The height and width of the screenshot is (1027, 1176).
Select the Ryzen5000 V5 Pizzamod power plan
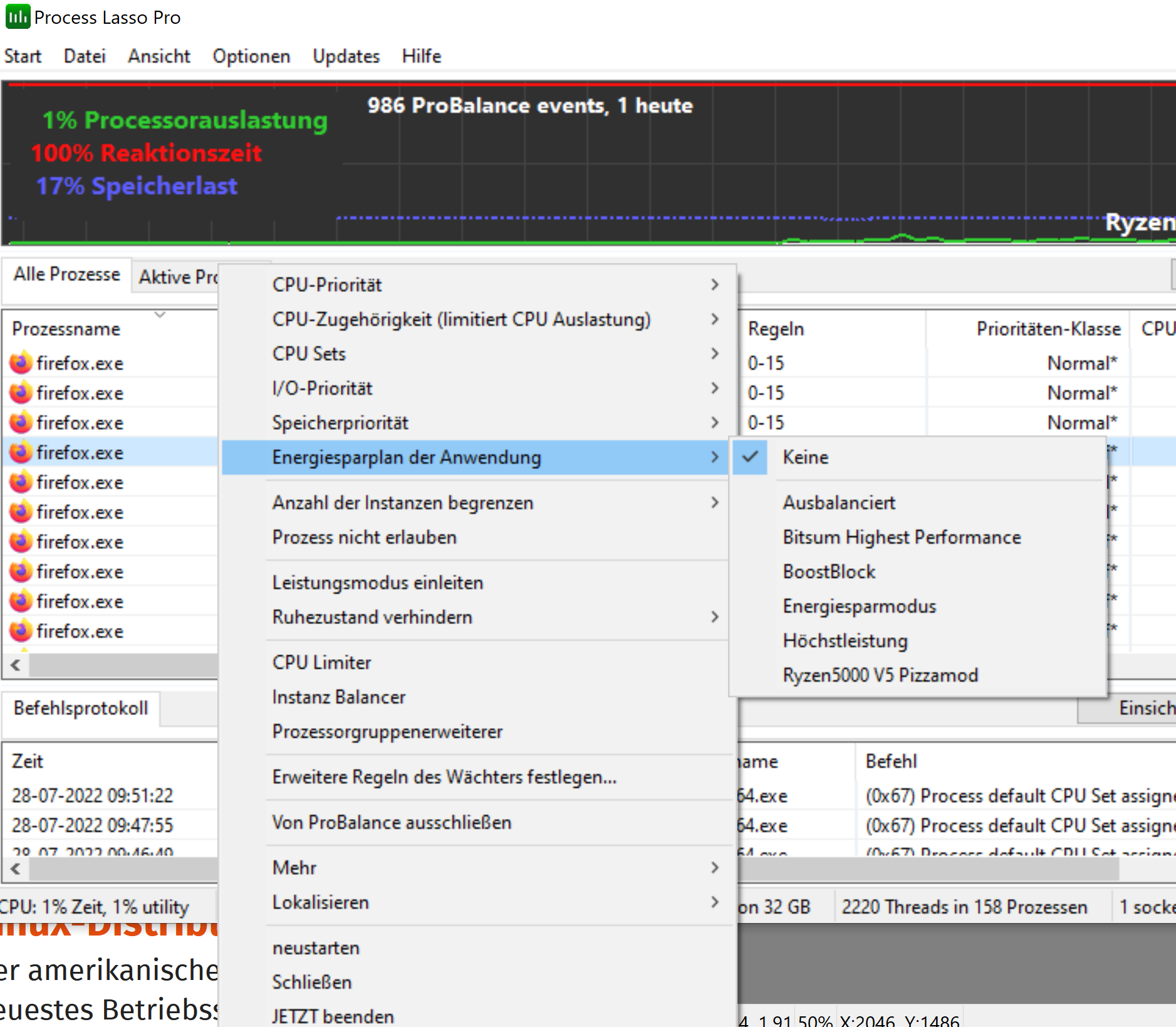[x=918, y=675]
